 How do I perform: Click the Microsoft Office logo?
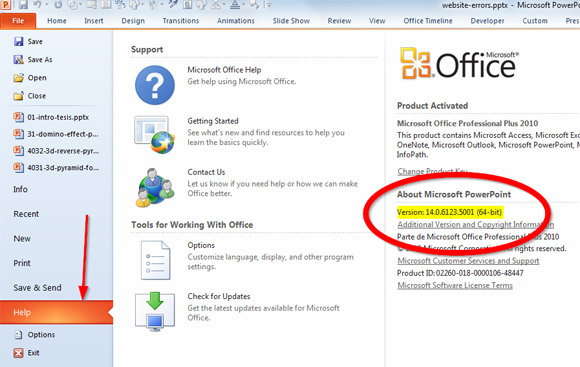[x=459, y=63]
